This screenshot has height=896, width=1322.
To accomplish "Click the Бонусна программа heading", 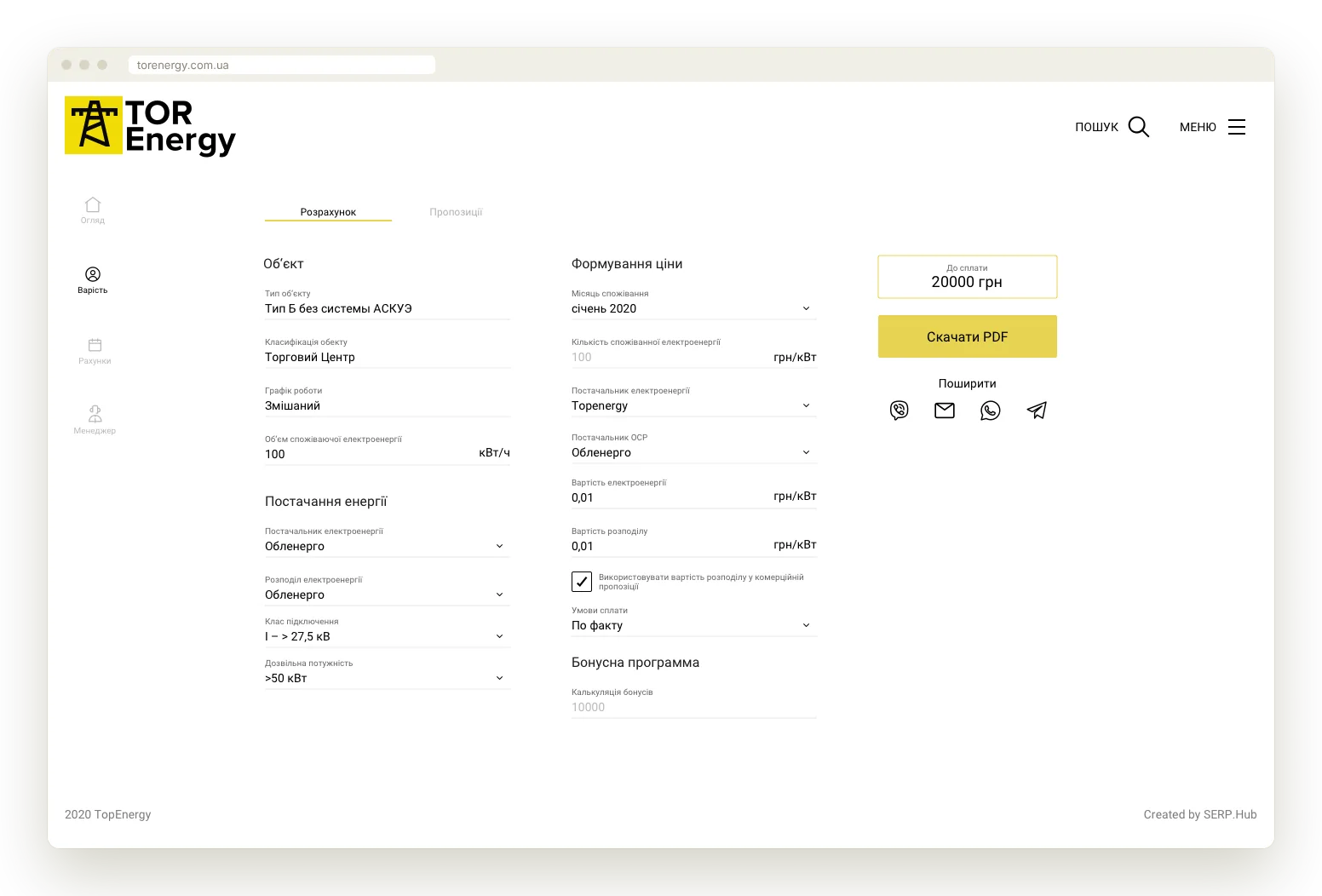I will (x=635, y=663).
